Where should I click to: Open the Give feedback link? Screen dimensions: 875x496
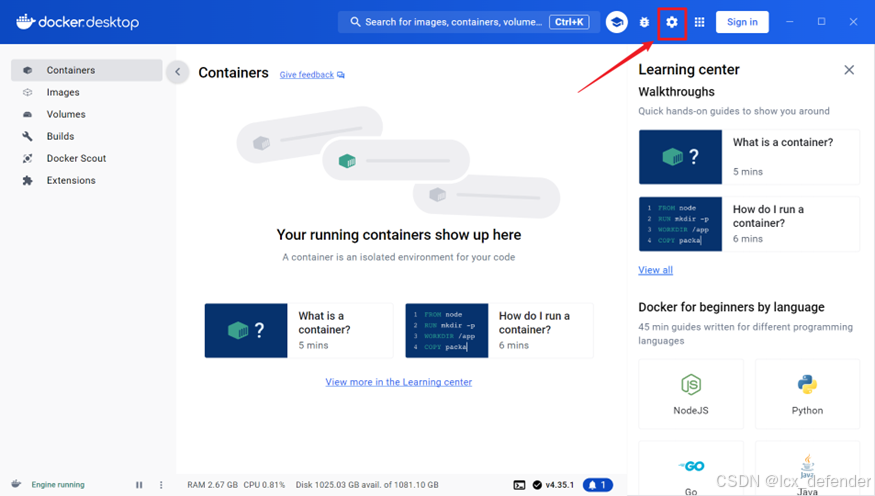coord(306,75)
